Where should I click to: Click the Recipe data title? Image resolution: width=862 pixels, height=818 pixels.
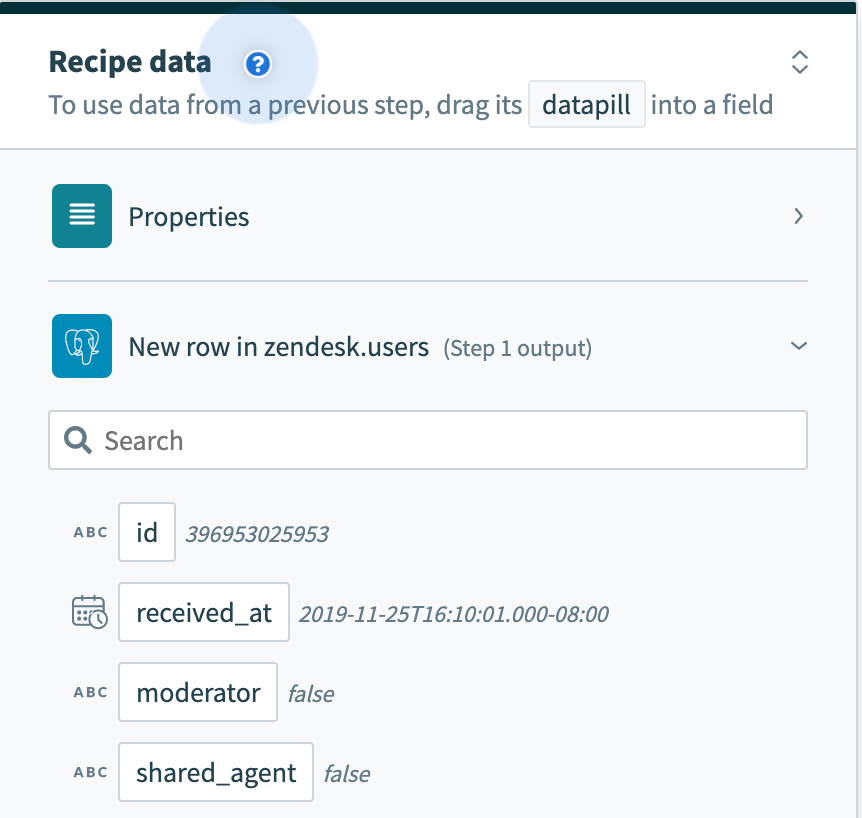130,62
